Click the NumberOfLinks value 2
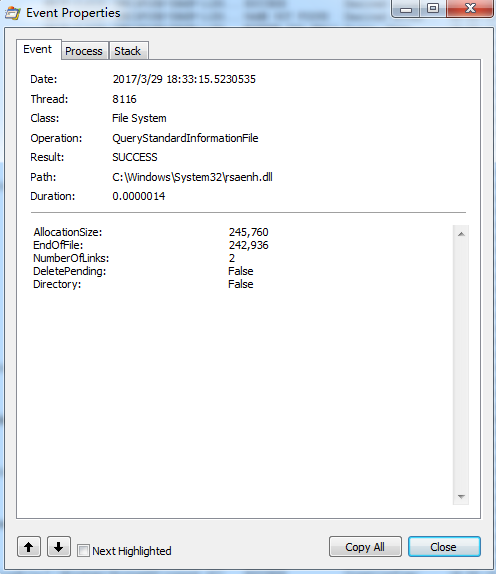 click(x=232, y=258)
